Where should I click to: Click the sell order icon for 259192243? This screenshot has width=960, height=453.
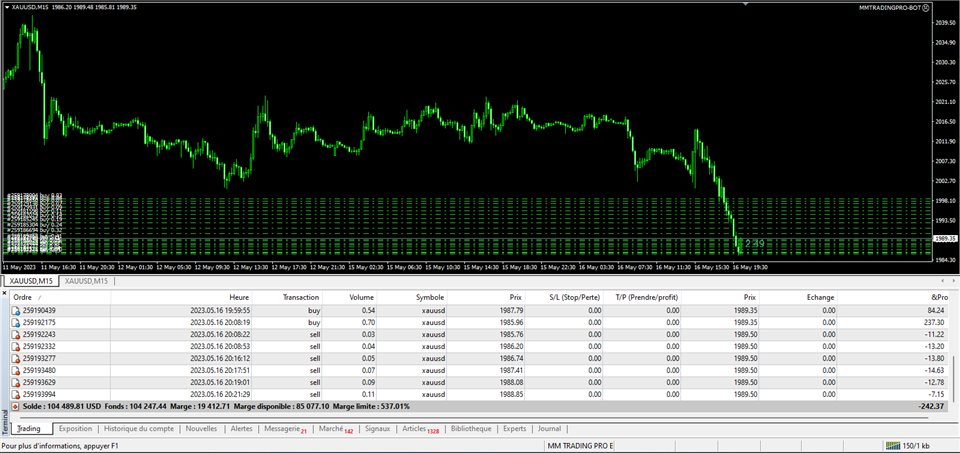tap(17, 335)
